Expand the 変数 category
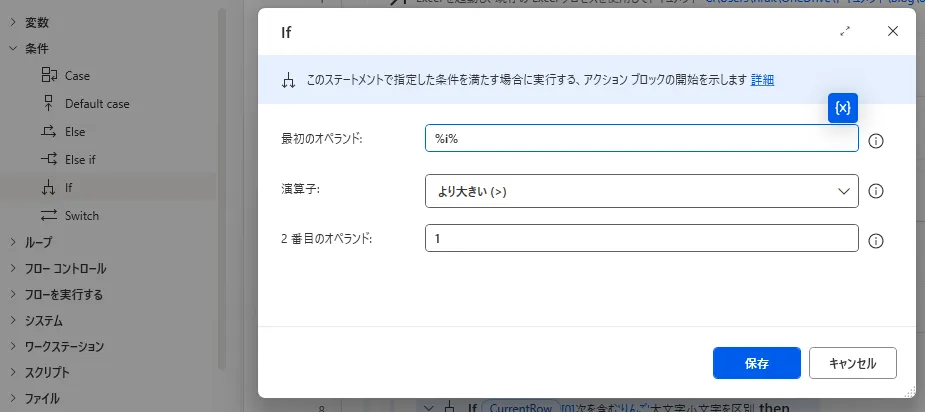 click(12, 22)
